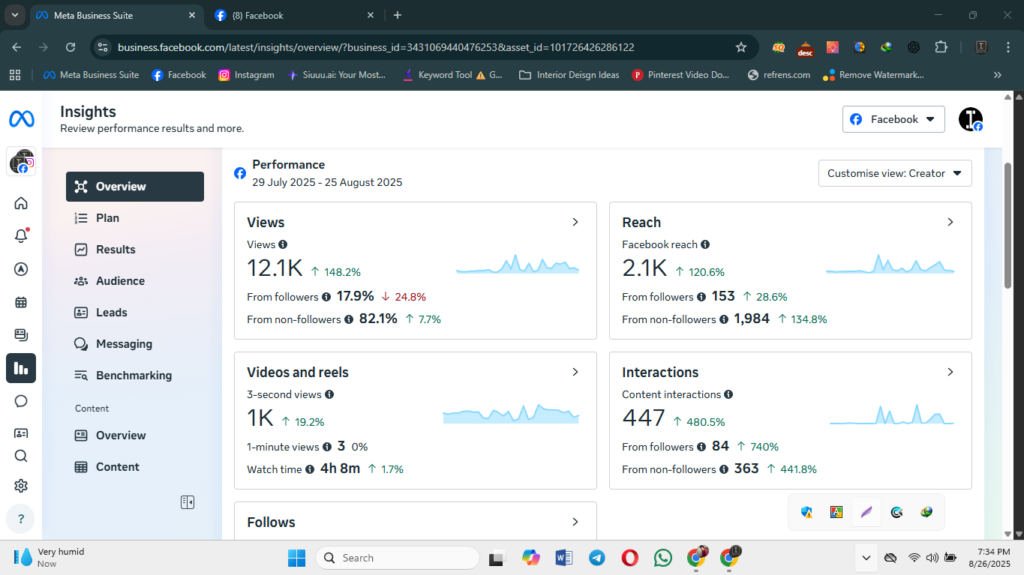The height and width of the screenshot is (575, 1024).
Task: Open Meta Business Suite bookmark
Action: click(x=91, y=75)
